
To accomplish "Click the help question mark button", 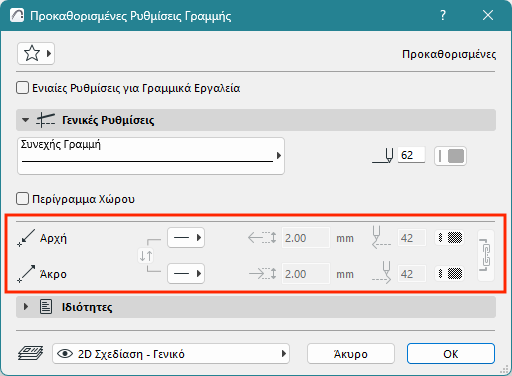I will 443,15.
